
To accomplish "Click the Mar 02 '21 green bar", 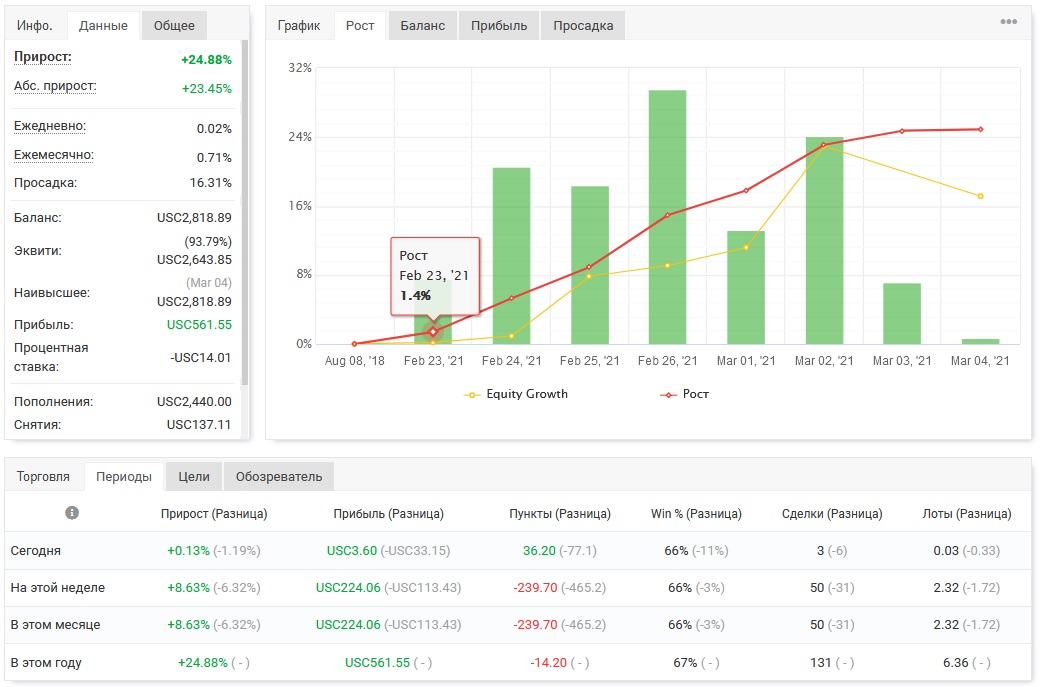I will pos(824,241).
